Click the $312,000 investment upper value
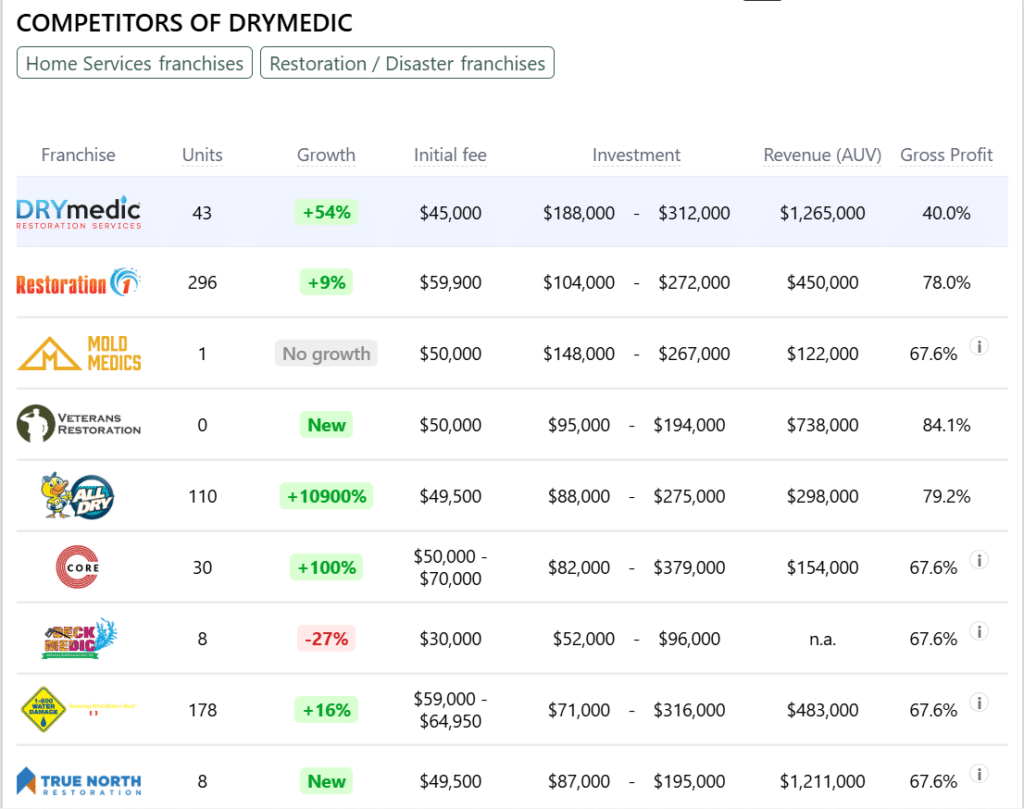Image resolution: width=1024 pixels, height=809 pixels. [694, 213]
